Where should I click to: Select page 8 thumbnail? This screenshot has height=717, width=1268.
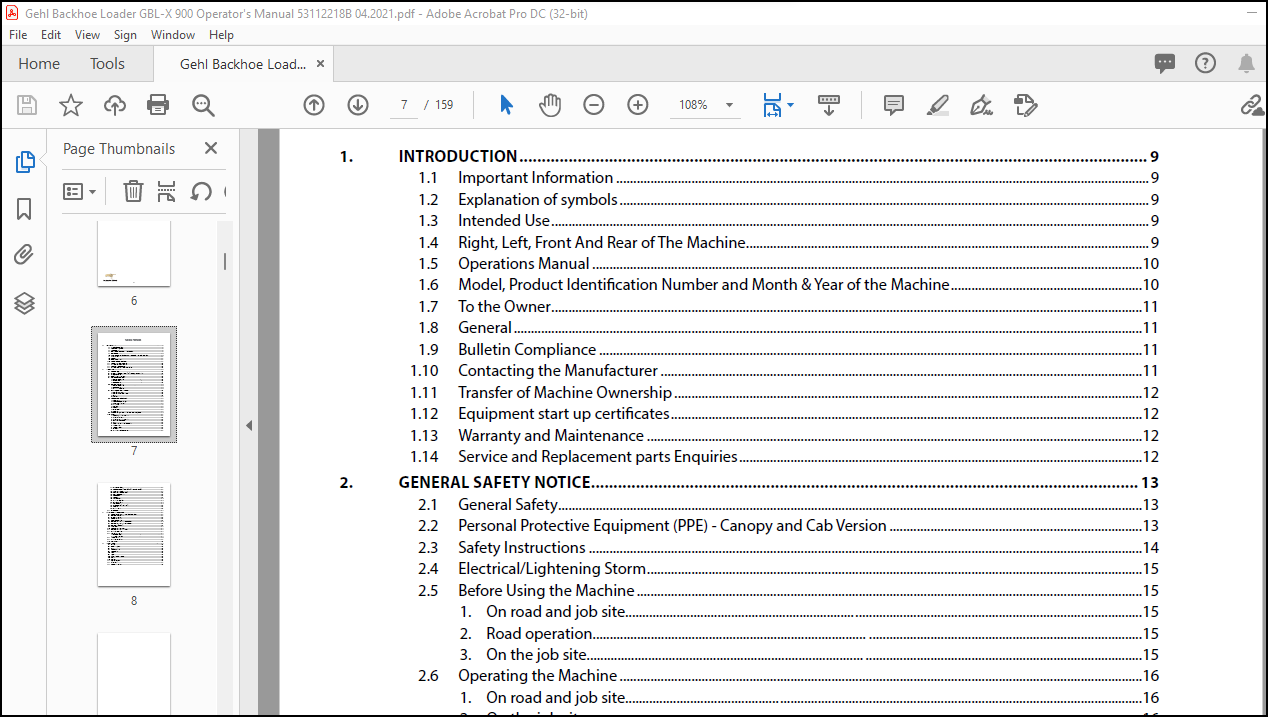click(134, 535)
